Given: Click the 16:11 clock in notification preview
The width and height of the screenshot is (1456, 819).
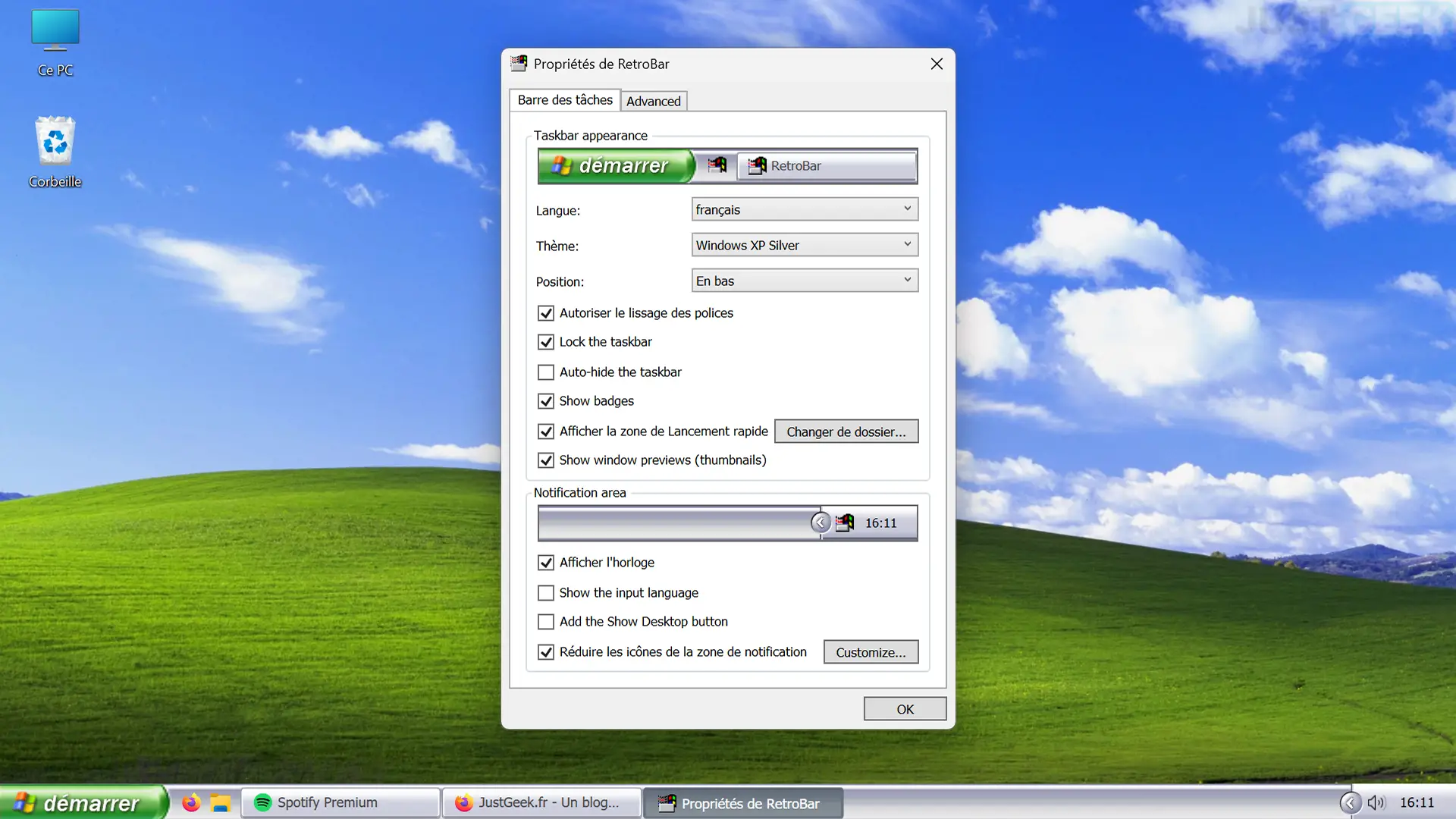Looking at the screenshot, I should pyautogui.click(x=880, y=523).
